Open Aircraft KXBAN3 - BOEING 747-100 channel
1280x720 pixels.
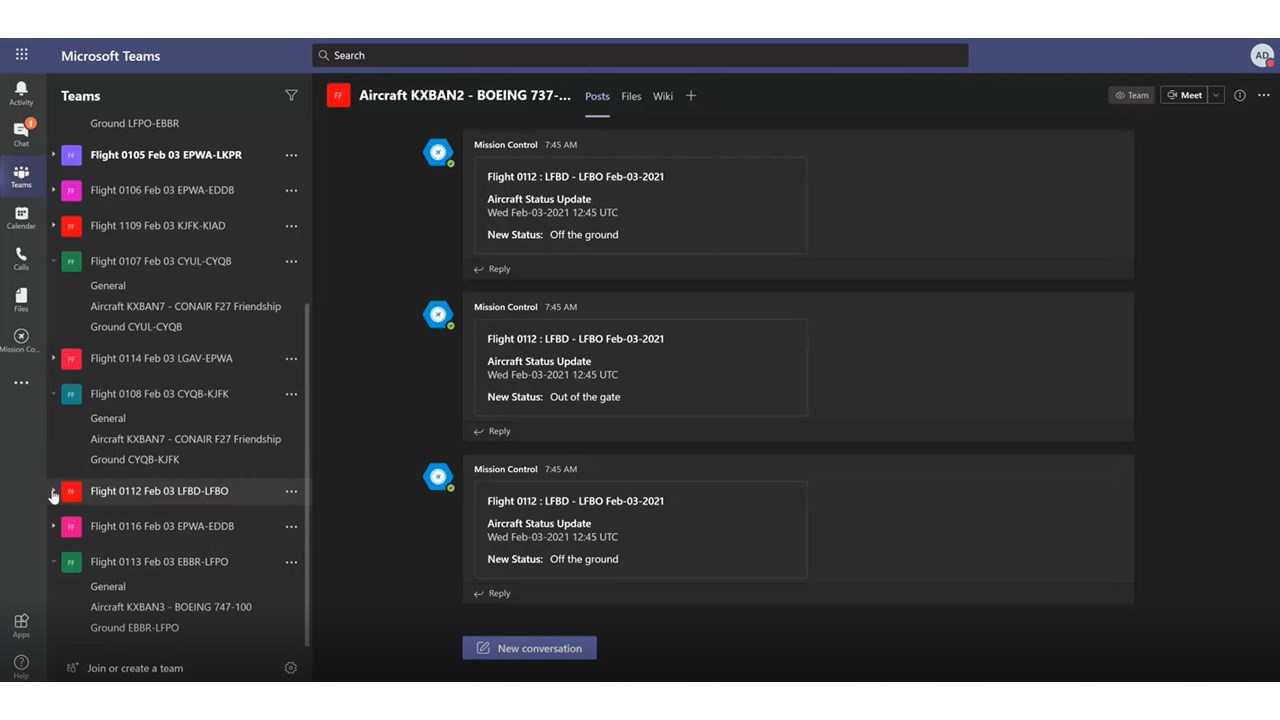tap(171, 607)
